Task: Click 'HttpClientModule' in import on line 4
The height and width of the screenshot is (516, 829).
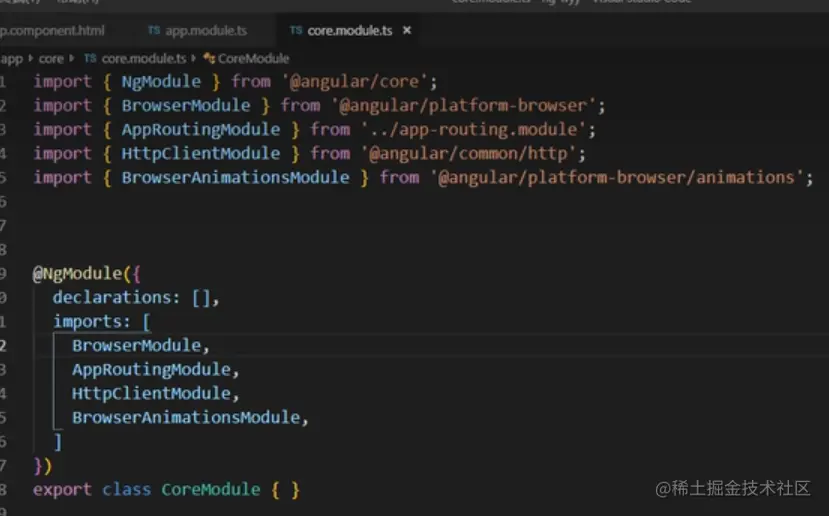Action: pyautogui.click(x=201, y=153)
